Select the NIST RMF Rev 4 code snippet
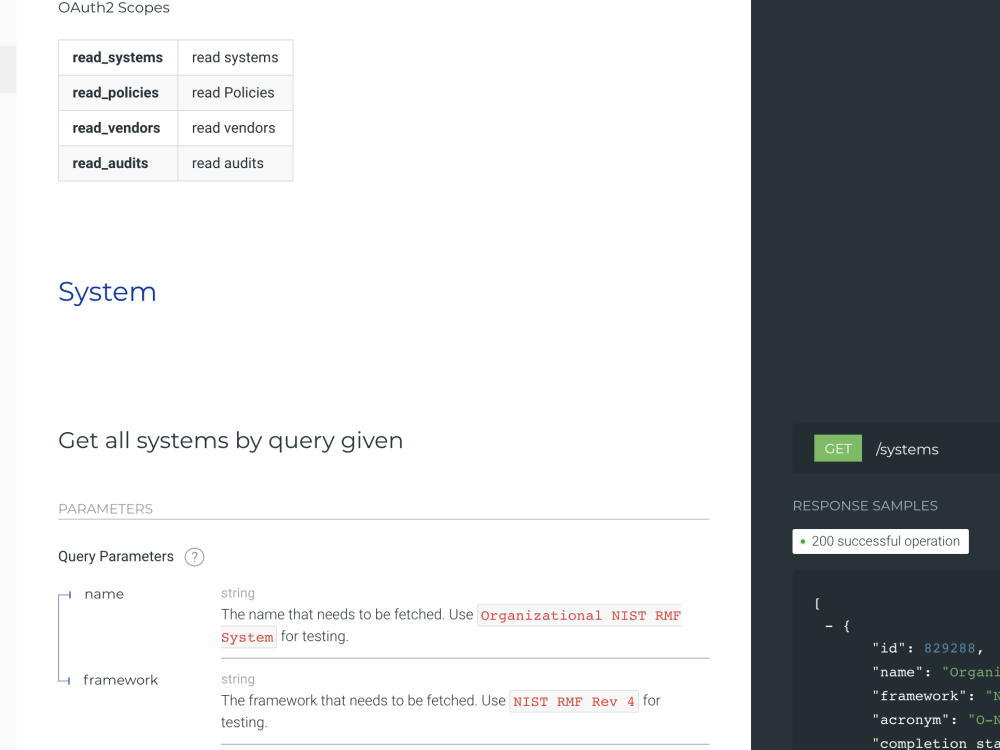The width and height of the screenshot is (1000, 750). pyautogui.click(x=573, y=701)
